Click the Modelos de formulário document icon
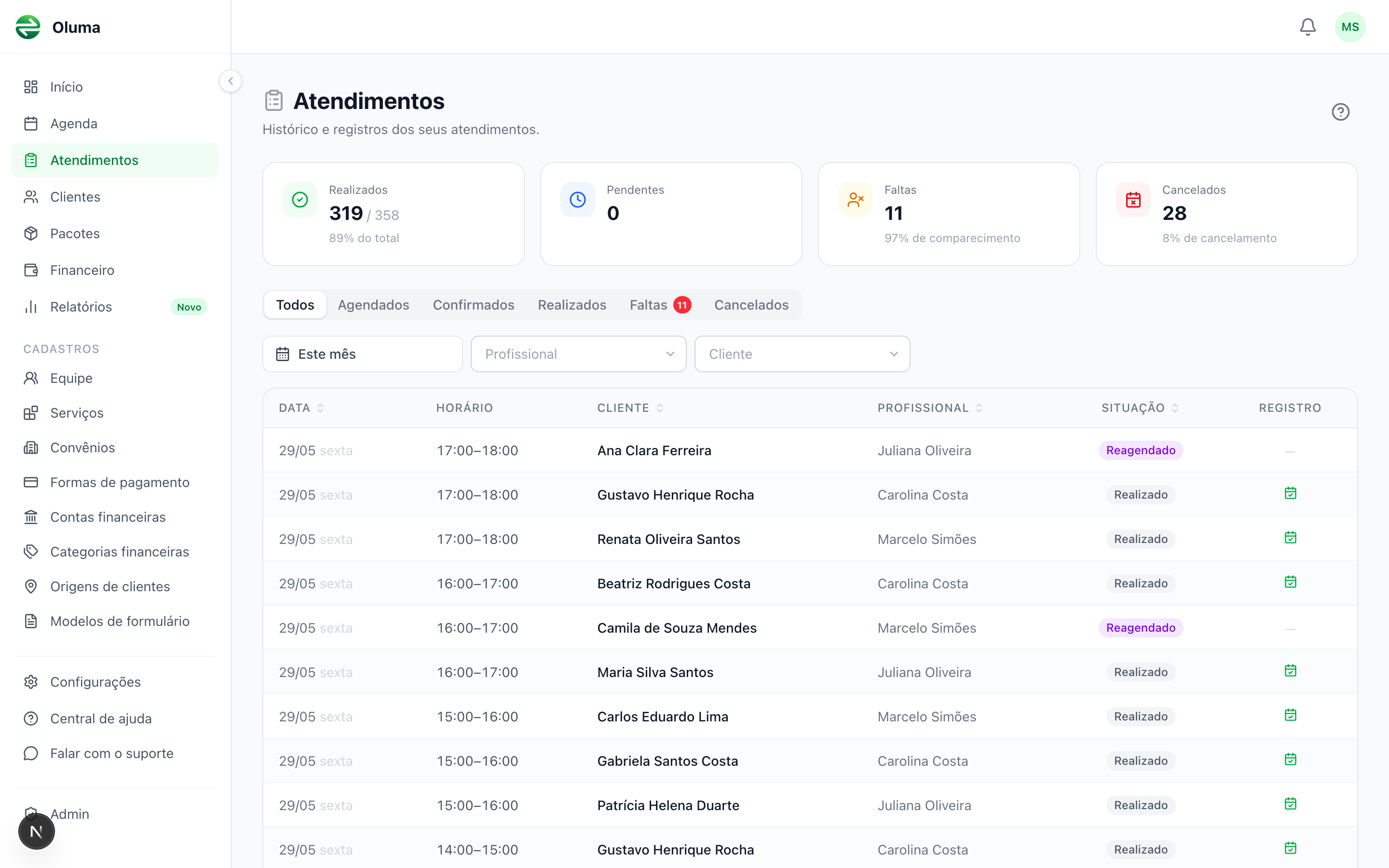The image size is (1389, 868). click(31, 621)
